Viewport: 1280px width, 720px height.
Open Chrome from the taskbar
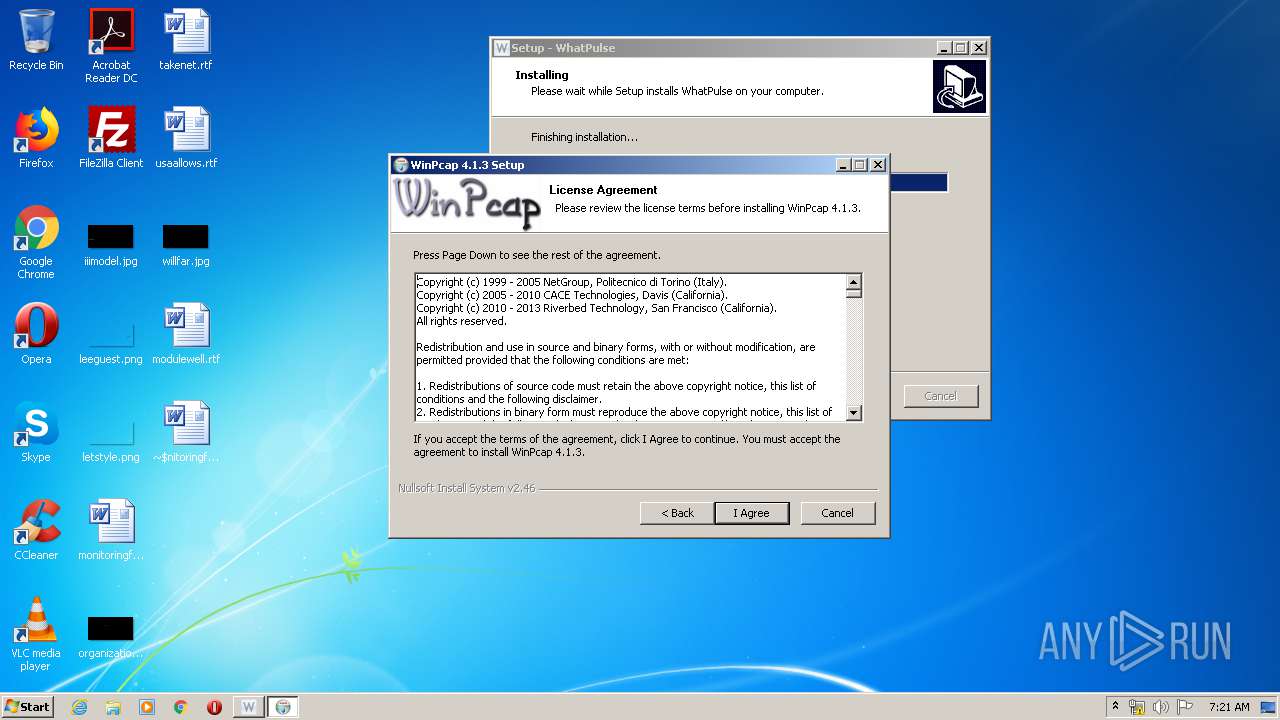pos(181,707)
